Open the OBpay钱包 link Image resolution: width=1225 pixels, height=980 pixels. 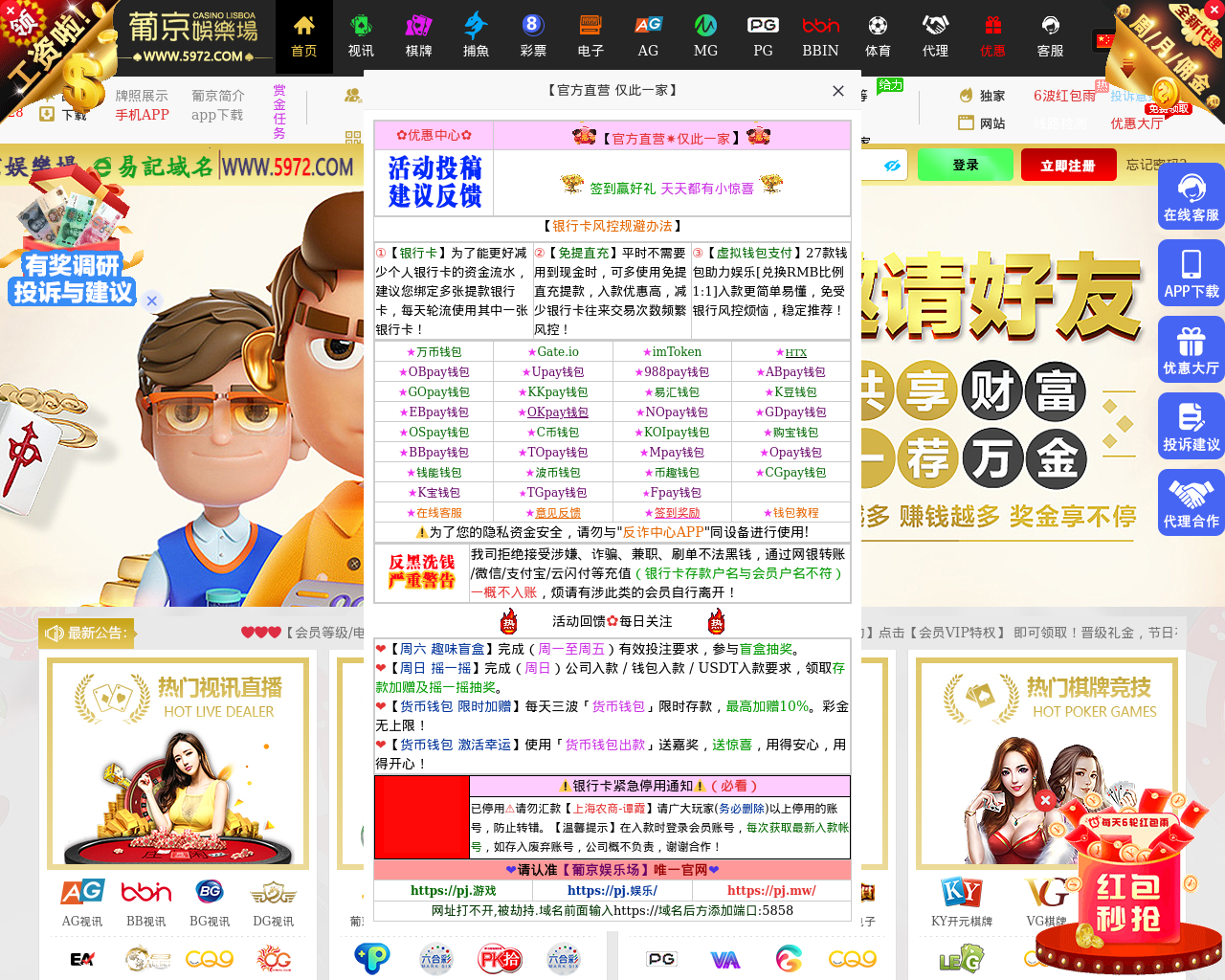tap(434, 372)
